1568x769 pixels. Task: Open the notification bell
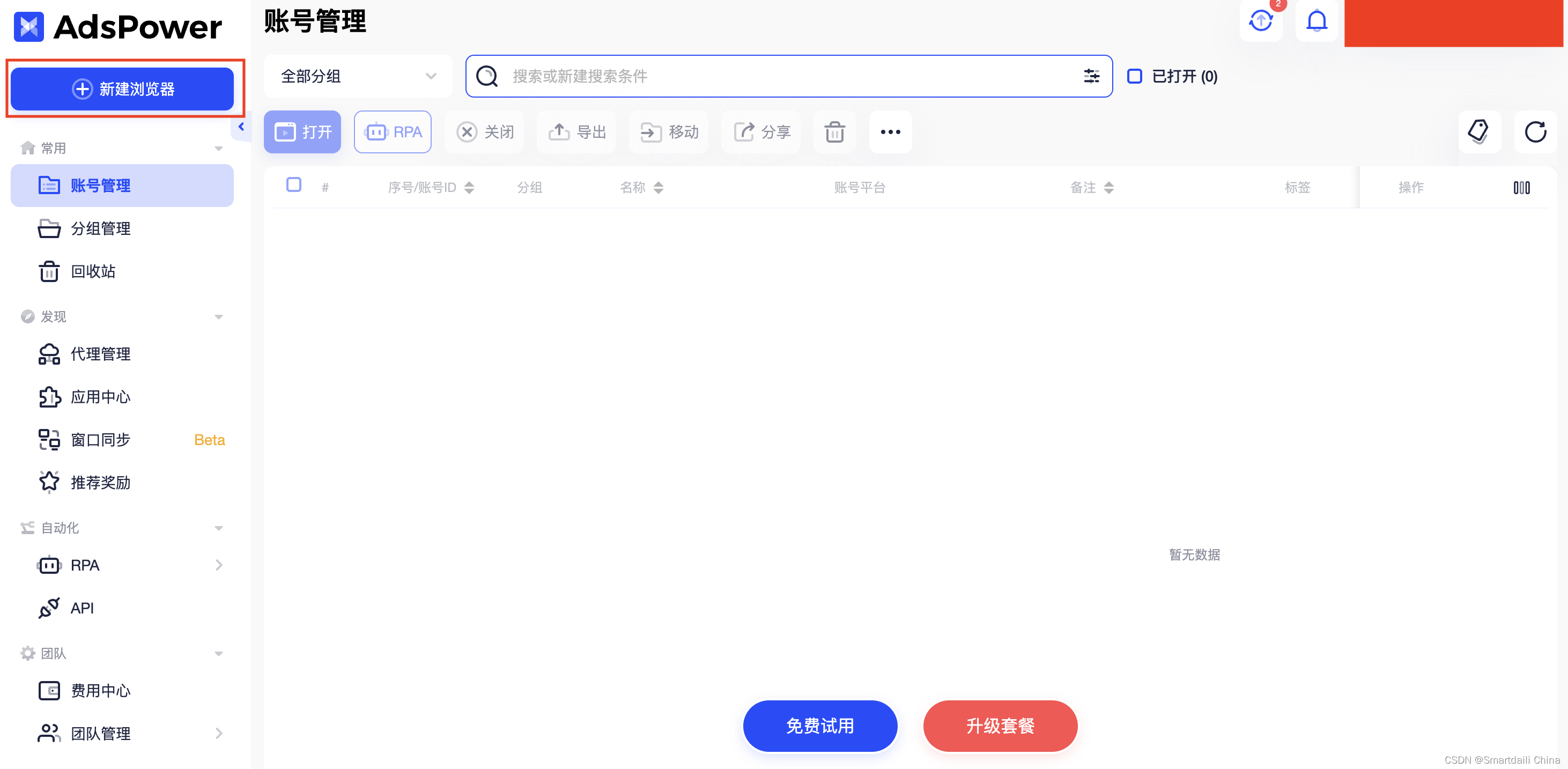1316,22
